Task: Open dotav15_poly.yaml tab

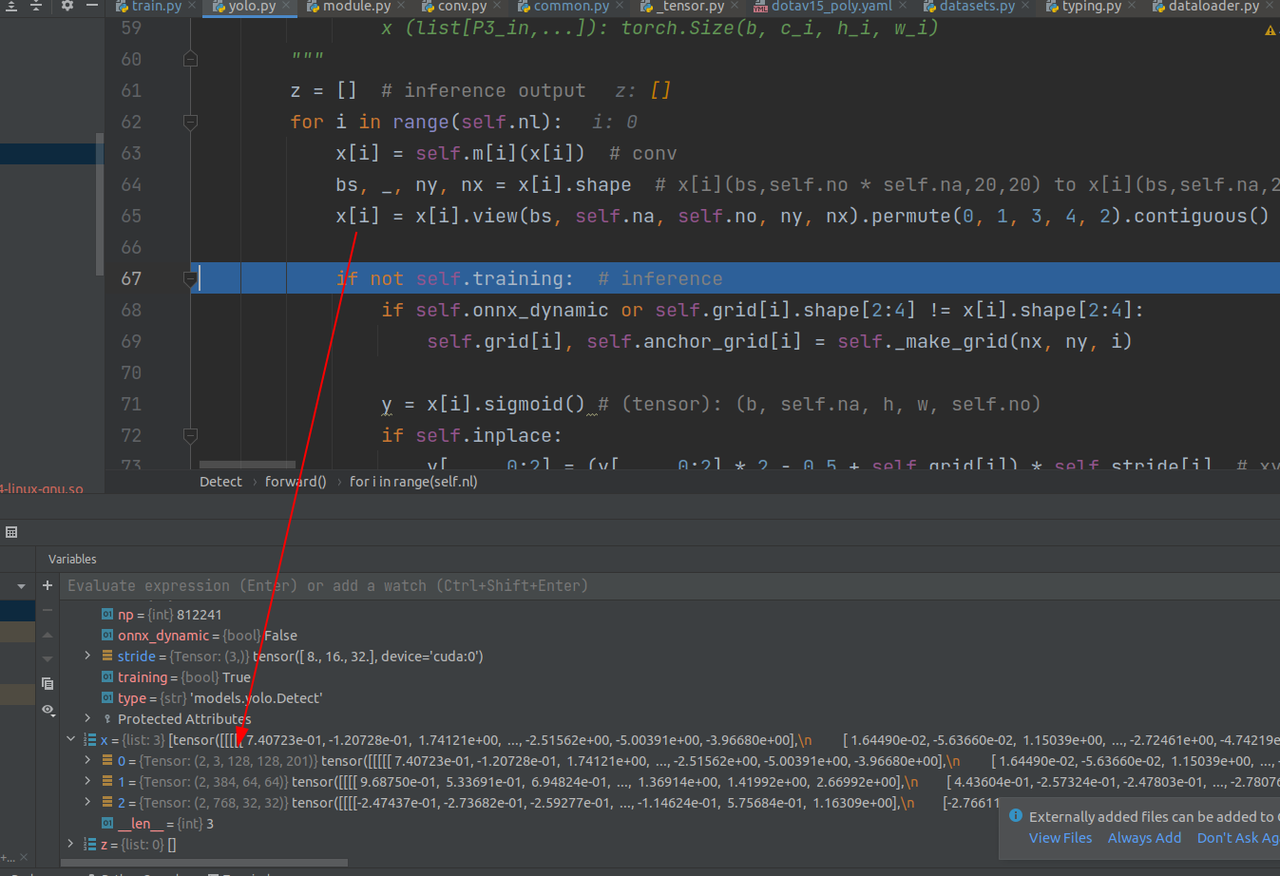Action: click(829, 6)
